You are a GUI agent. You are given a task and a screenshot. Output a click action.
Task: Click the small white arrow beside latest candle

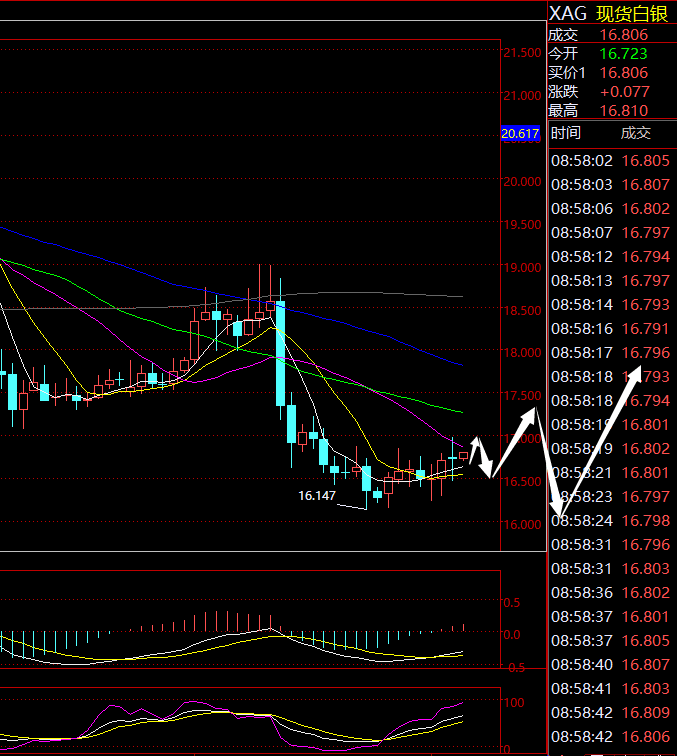481,455
